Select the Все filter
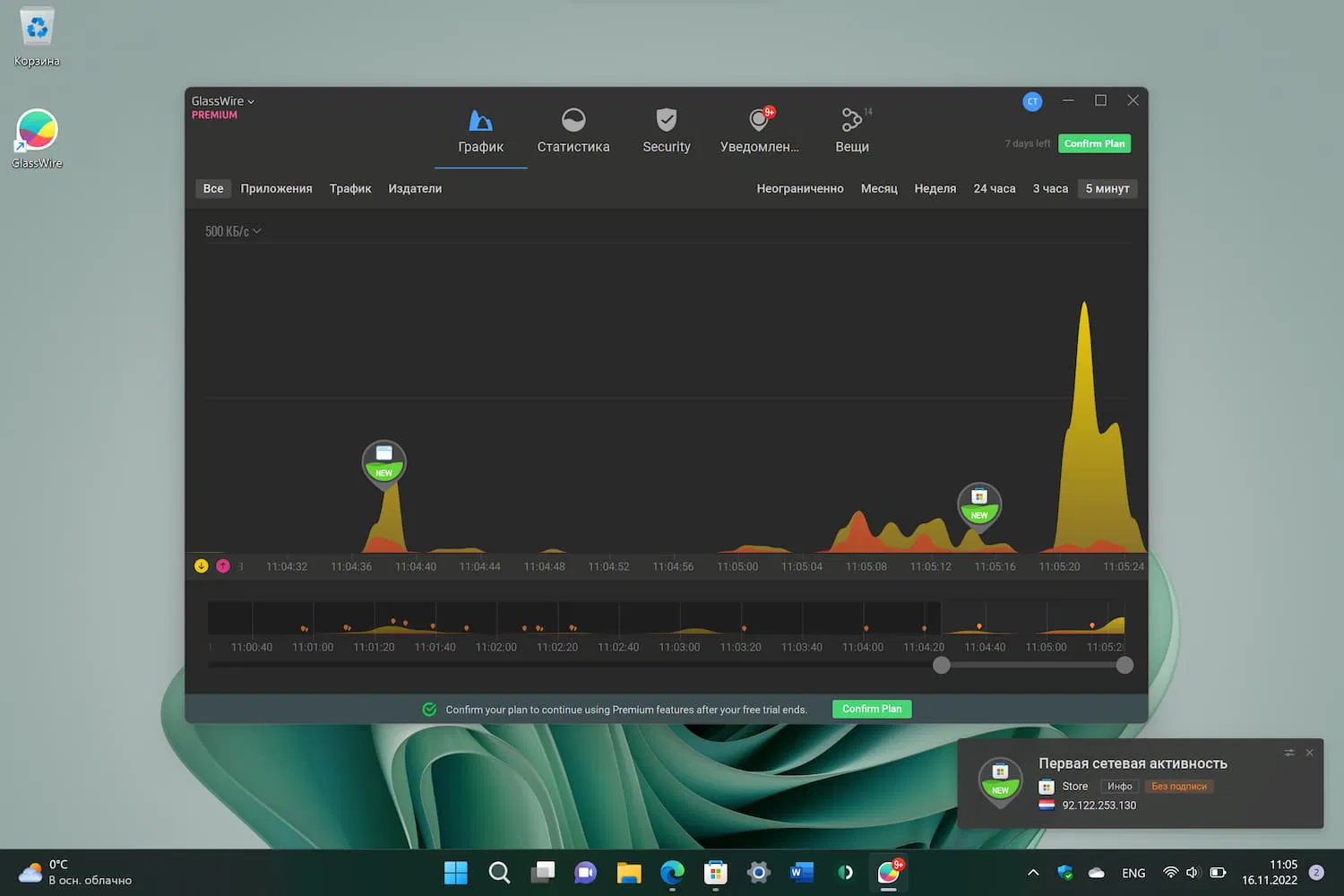Screen dimensions: 1344x896 point(213,188)
